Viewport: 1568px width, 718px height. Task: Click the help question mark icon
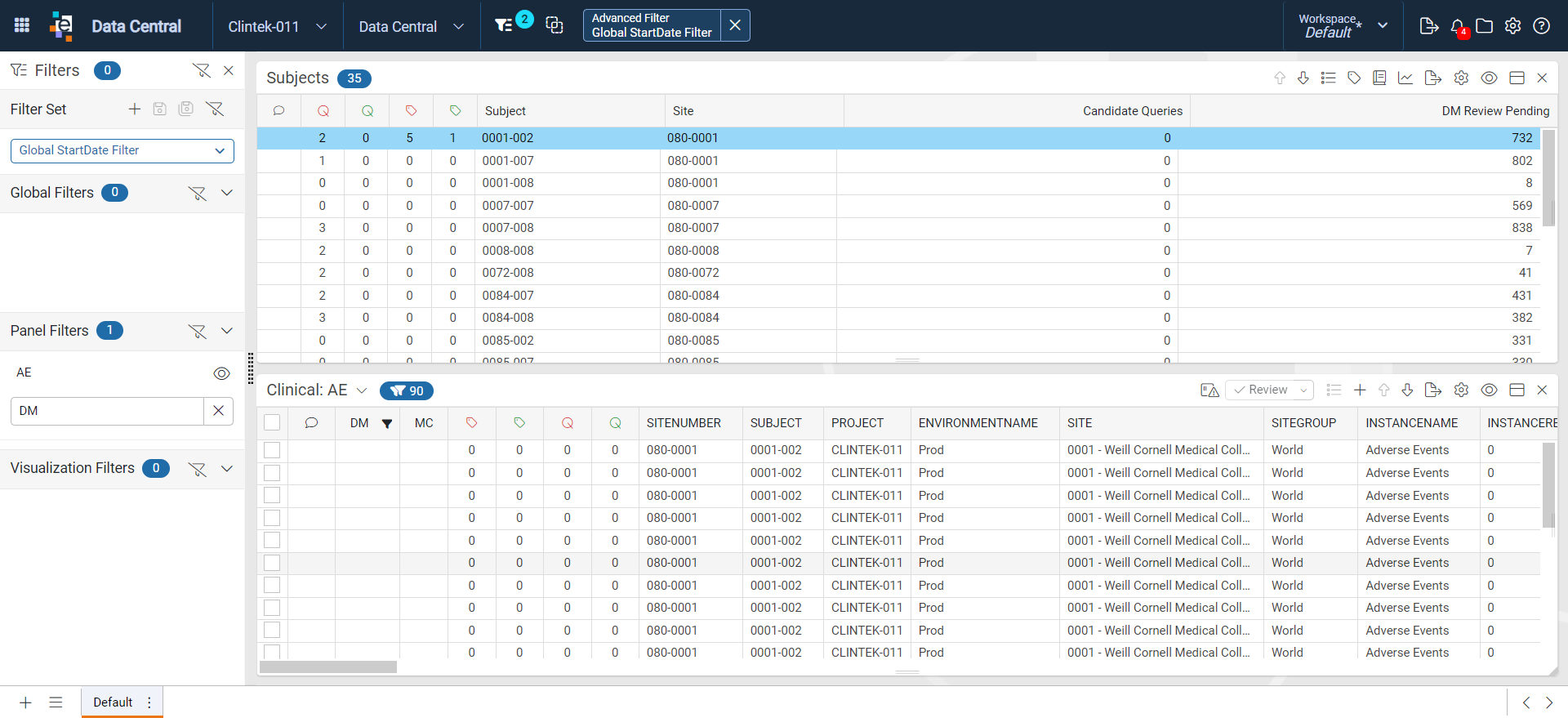(x=1541, y=26)
